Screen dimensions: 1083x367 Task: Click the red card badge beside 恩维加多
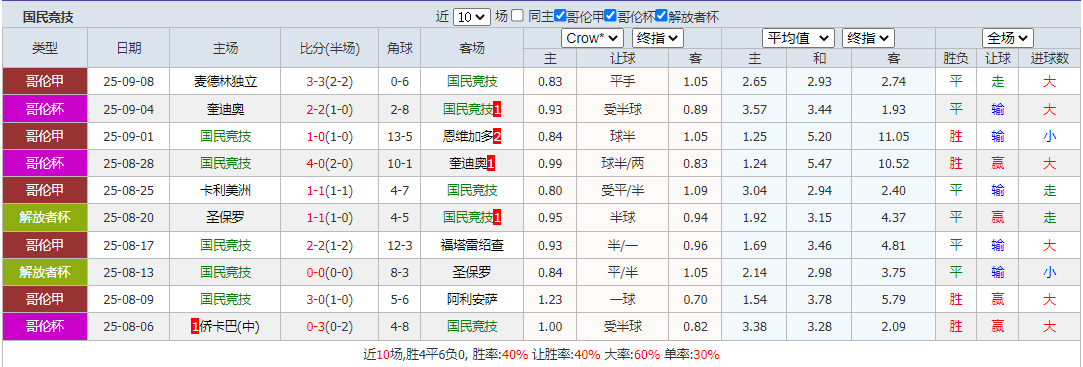coord(497,136)
